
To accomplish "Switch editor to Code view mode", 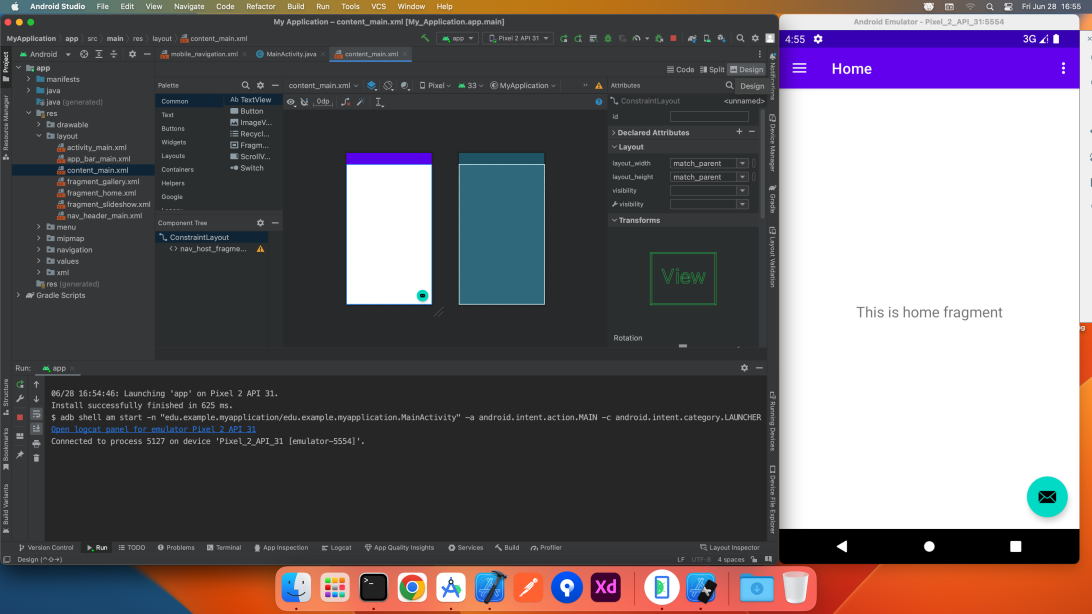I will [x=680, y=70].
